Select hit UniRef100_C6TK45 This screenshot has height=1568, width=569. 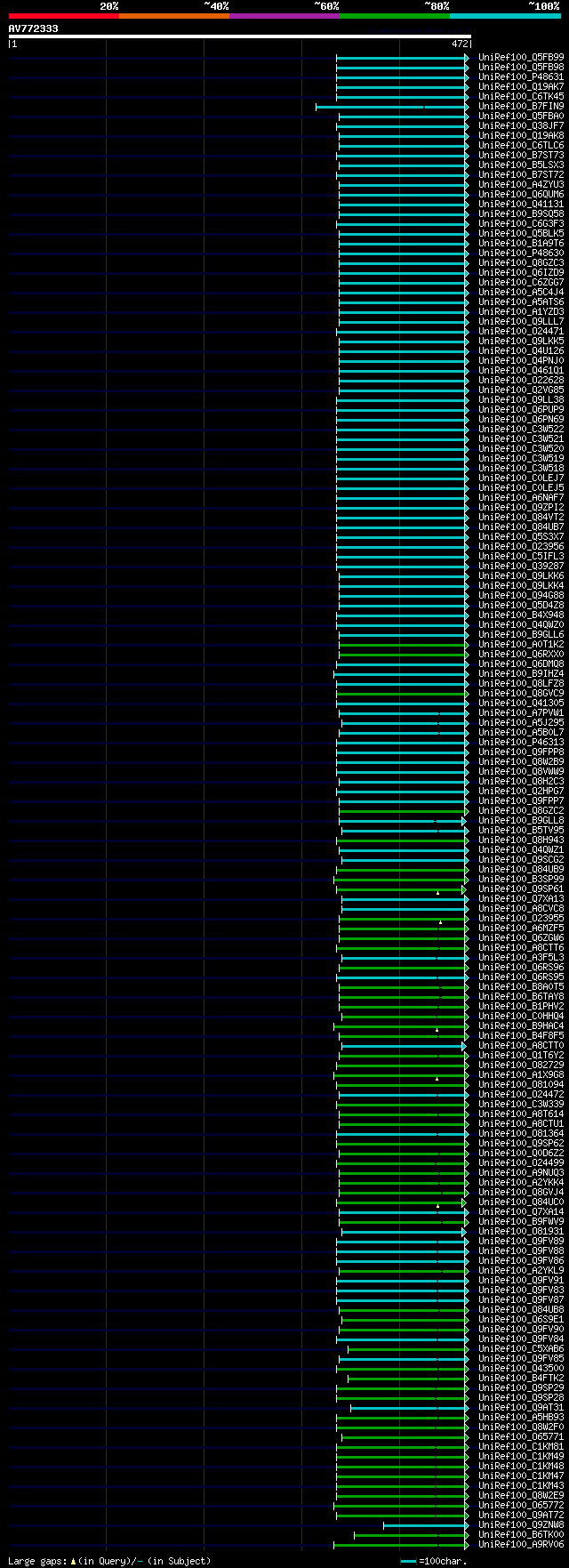[x=521, y=96]
